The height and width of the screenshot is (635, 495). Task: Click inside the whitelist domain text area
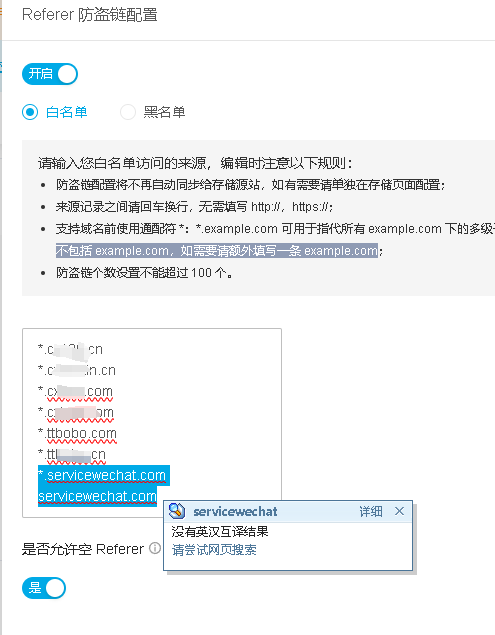click(152, 423)
